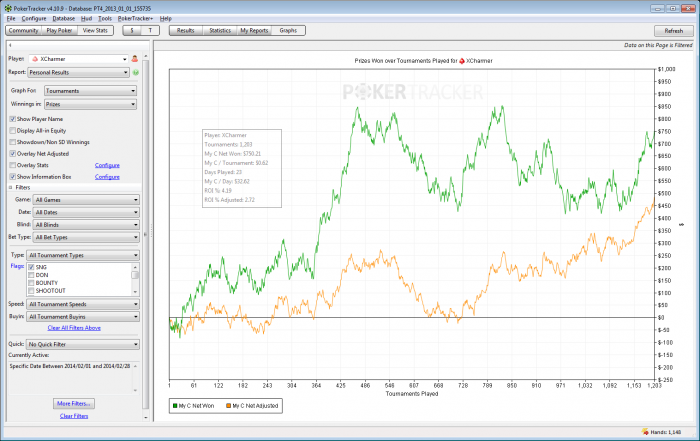
Task: Enable Showdown/Non SD Winnings checkbox
Action: (x=12, y=142)
